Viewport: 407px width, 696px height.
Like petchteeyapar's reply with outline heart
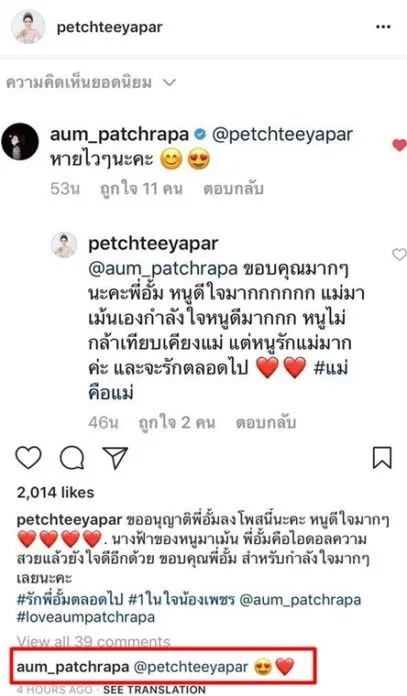[x=399, y=254]
